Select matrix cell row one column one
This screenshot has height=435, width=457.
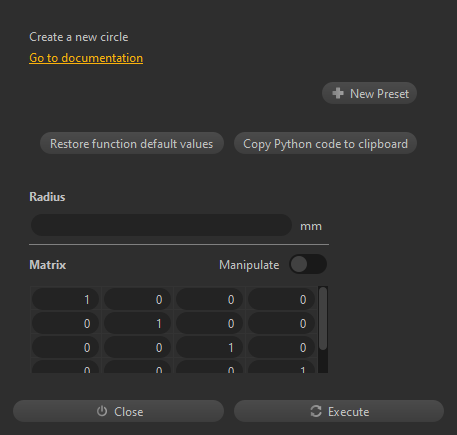click(x=65, y=299)
